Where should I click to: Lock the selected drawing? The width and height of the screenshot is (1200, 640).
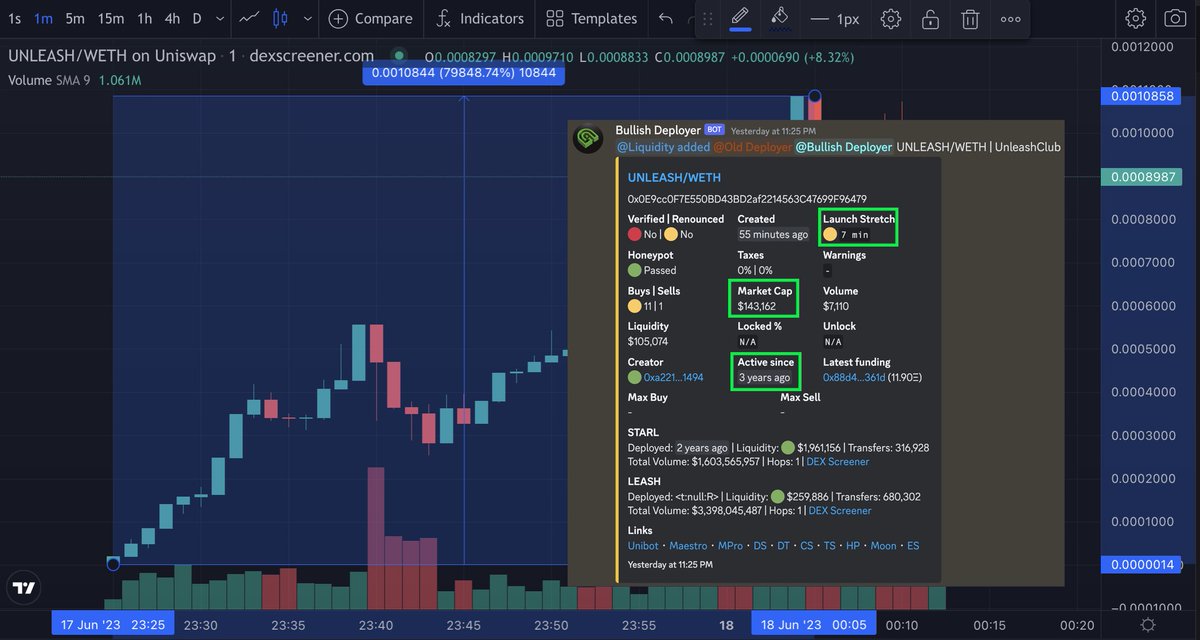click(x=930, y=18)
